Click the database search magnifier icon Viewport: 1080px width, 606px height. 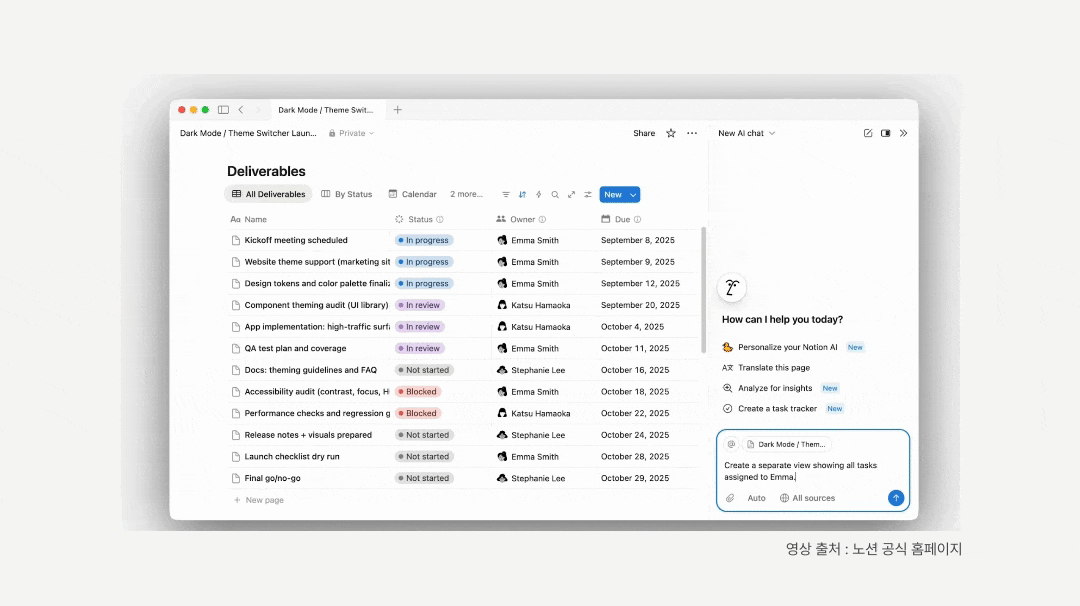click(x=555, y=195)
